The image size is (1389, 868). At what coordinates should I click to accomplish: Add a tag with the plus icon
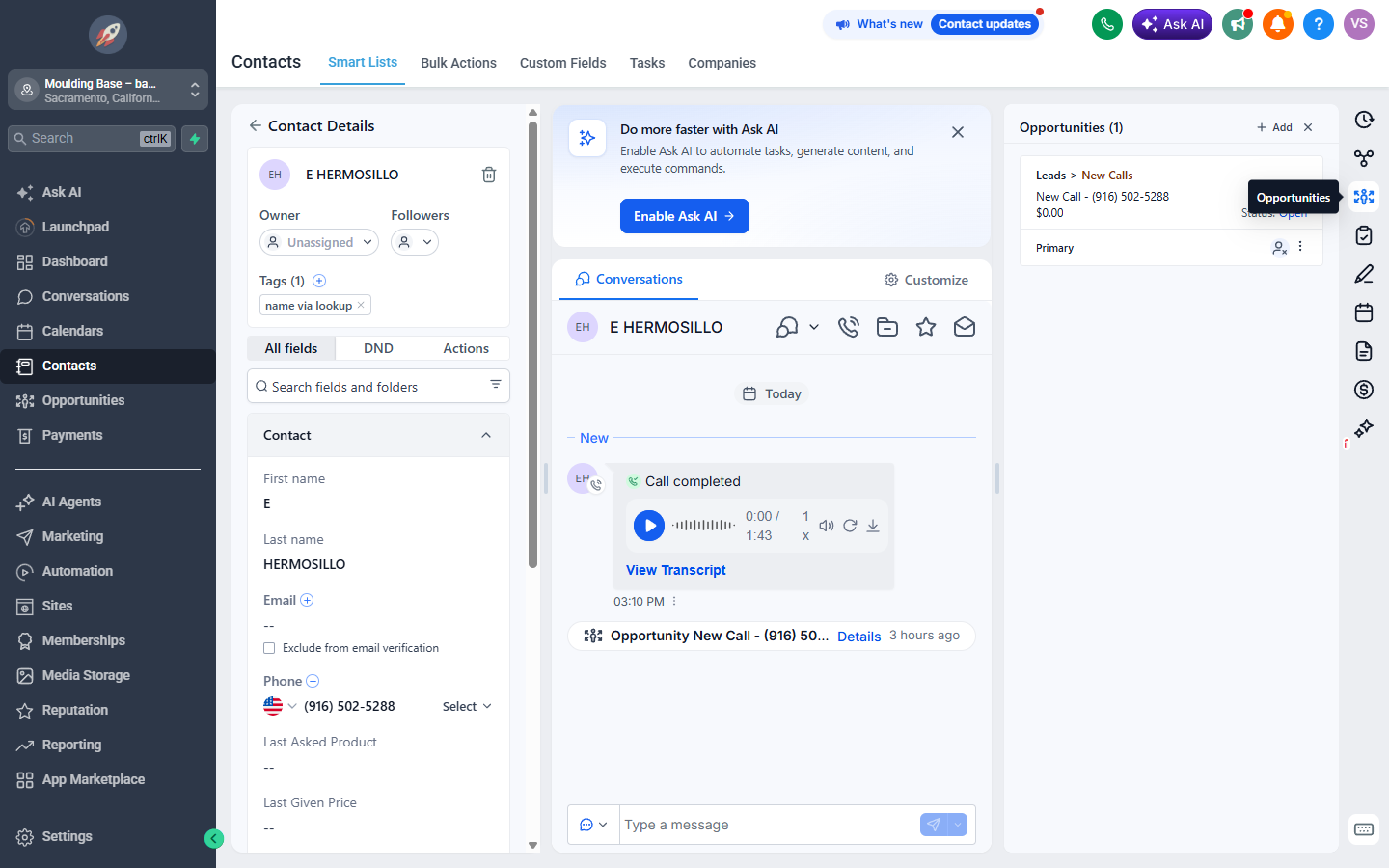(x=319, y=281)
